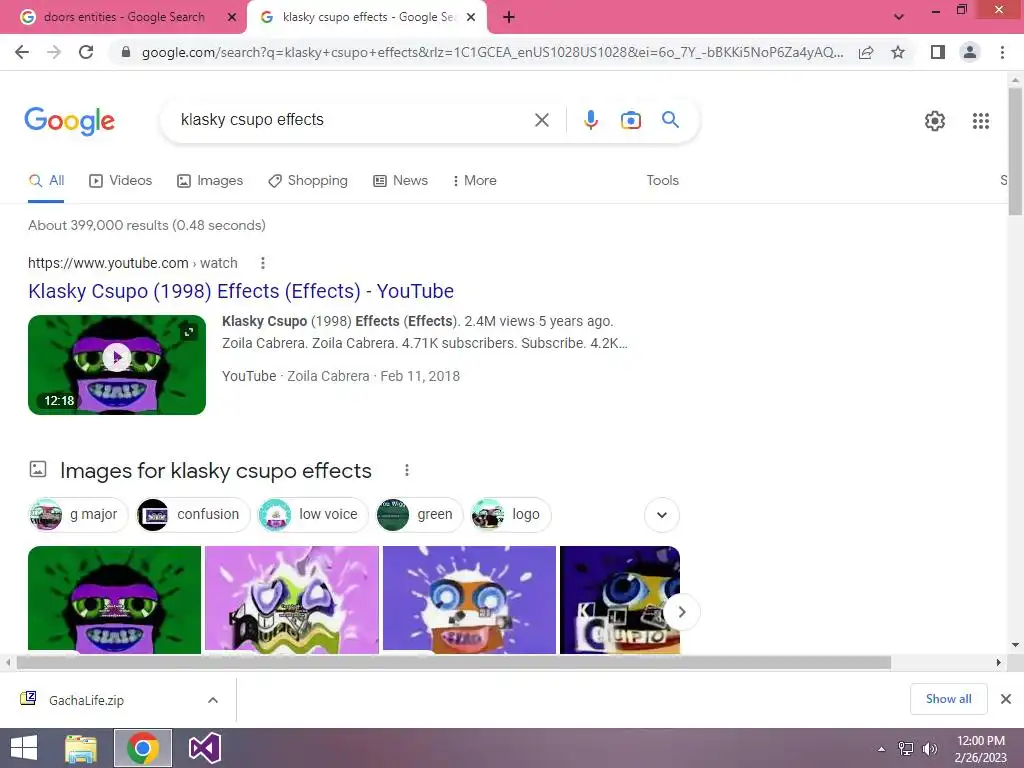Click Chrome icon in the taskbar
This screenshot has width=1024, height=768.
coord(143,748)
